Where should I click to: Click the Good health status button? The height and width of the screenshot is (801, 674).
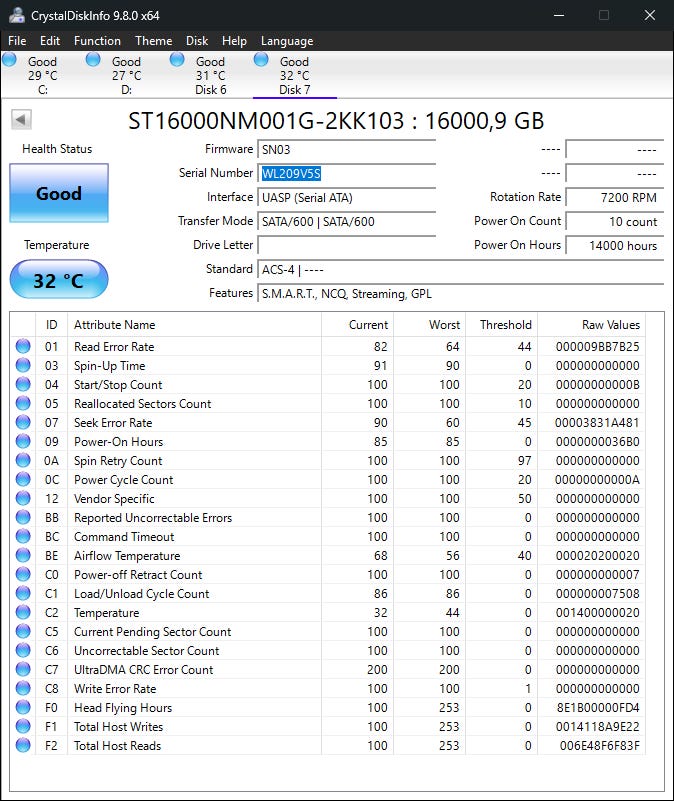click(58, 193)
